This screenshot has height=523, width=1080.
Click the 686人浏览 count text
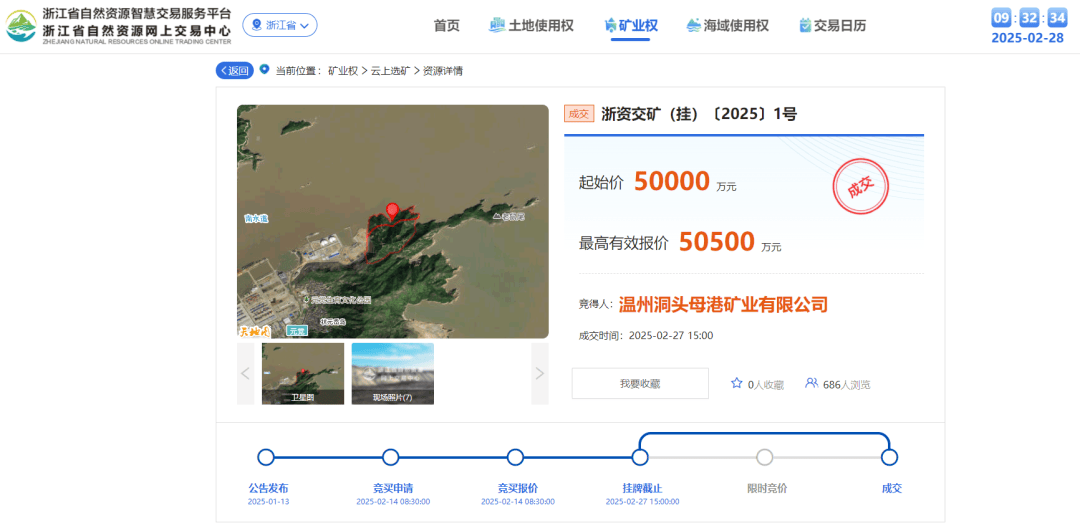tap(847, 384)
